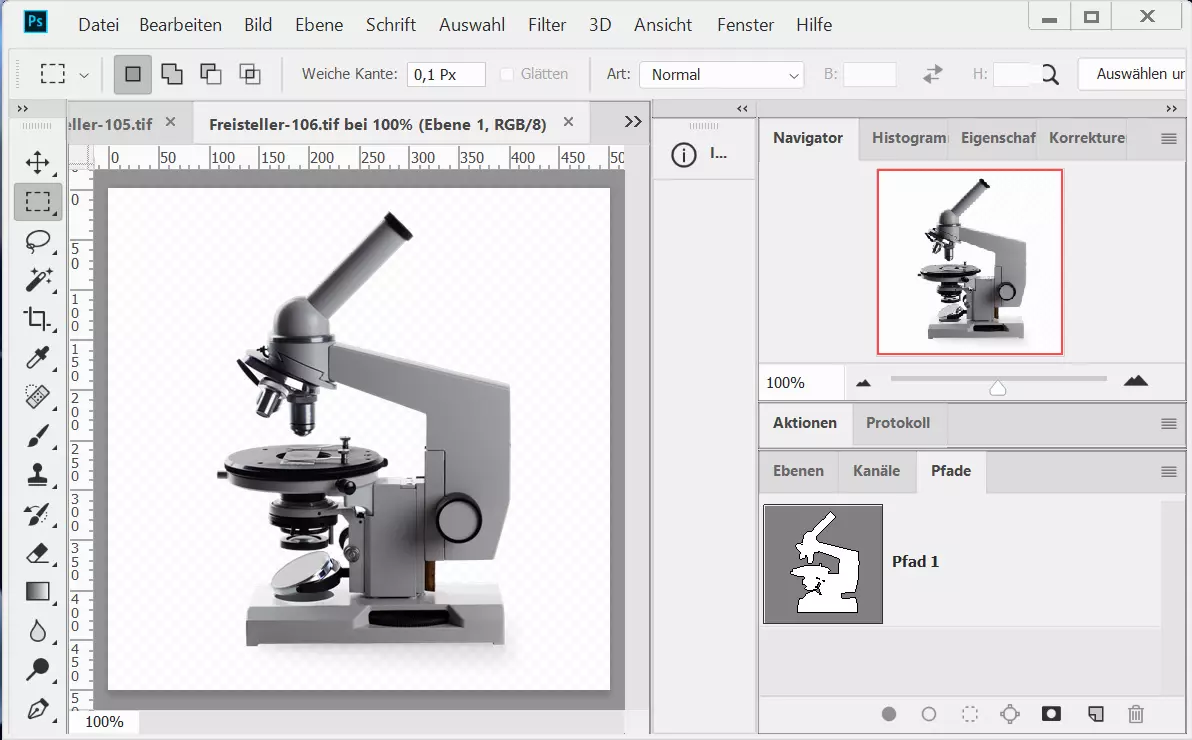
Task: Switch to the Ebenen tab
Action: tap(798, 471)
